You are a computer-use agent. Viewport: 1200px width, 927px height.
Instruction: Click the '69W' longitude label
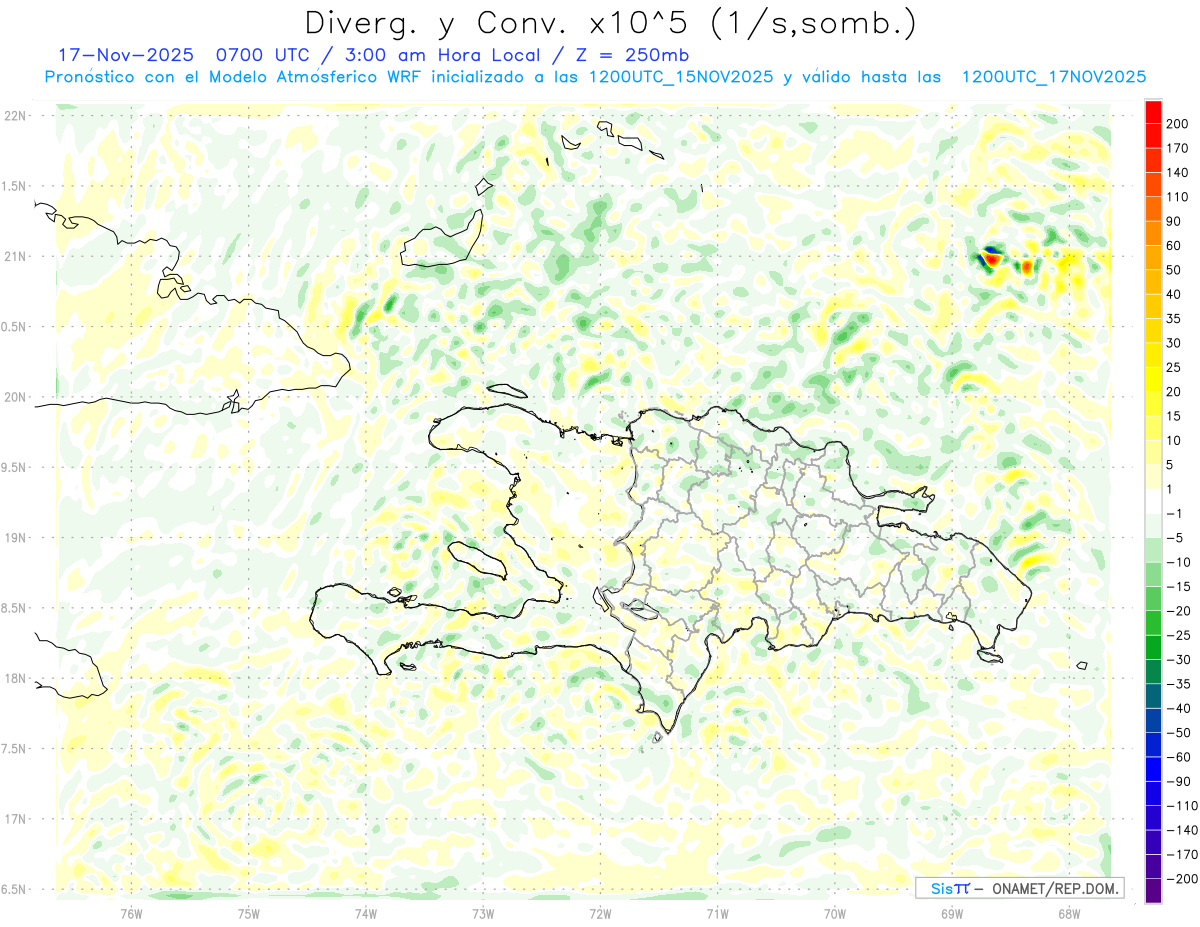tap(952, 913)
